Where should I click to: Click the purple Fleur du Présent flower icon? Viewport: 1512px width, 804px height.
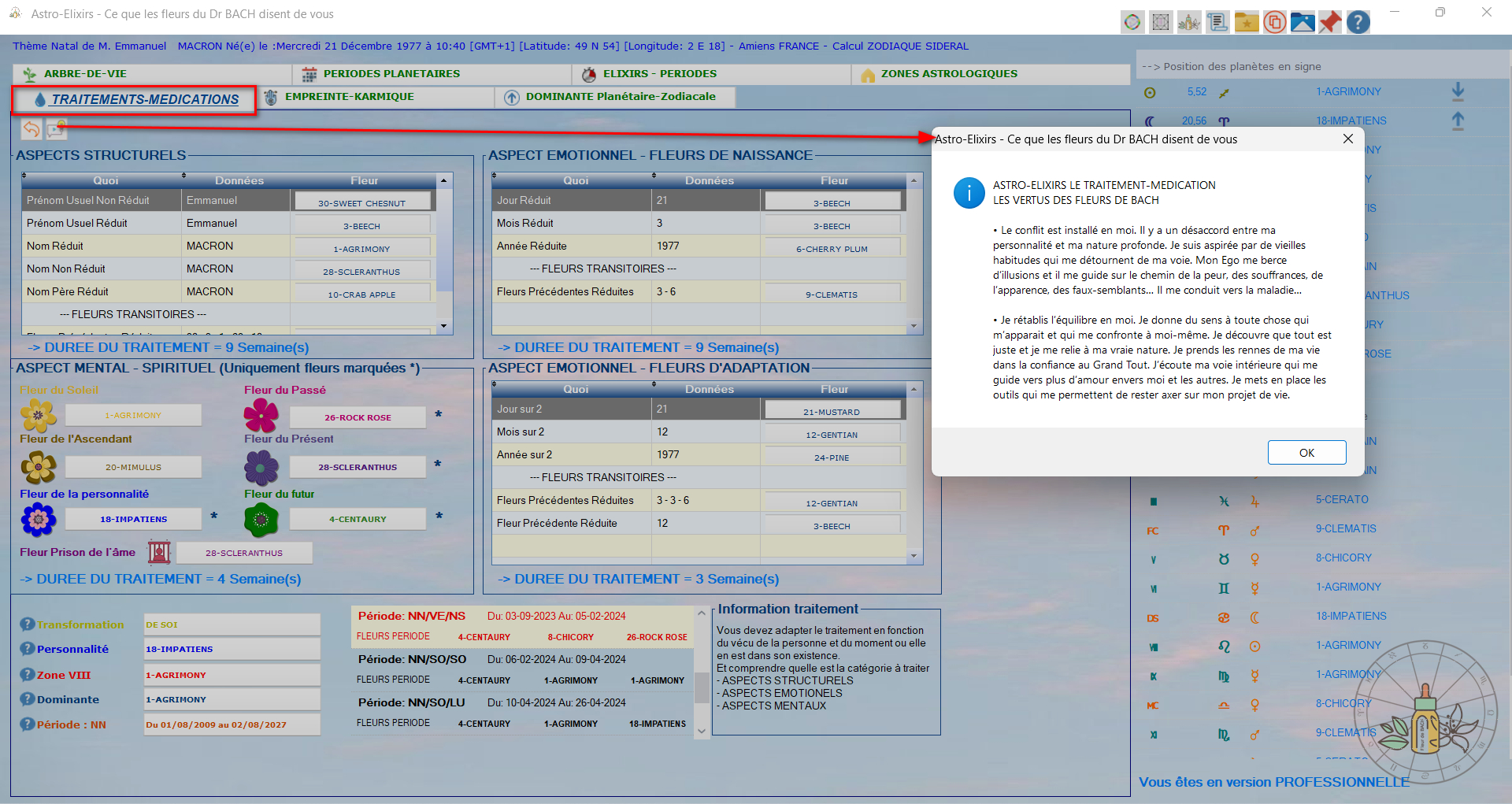coord(261,467)
